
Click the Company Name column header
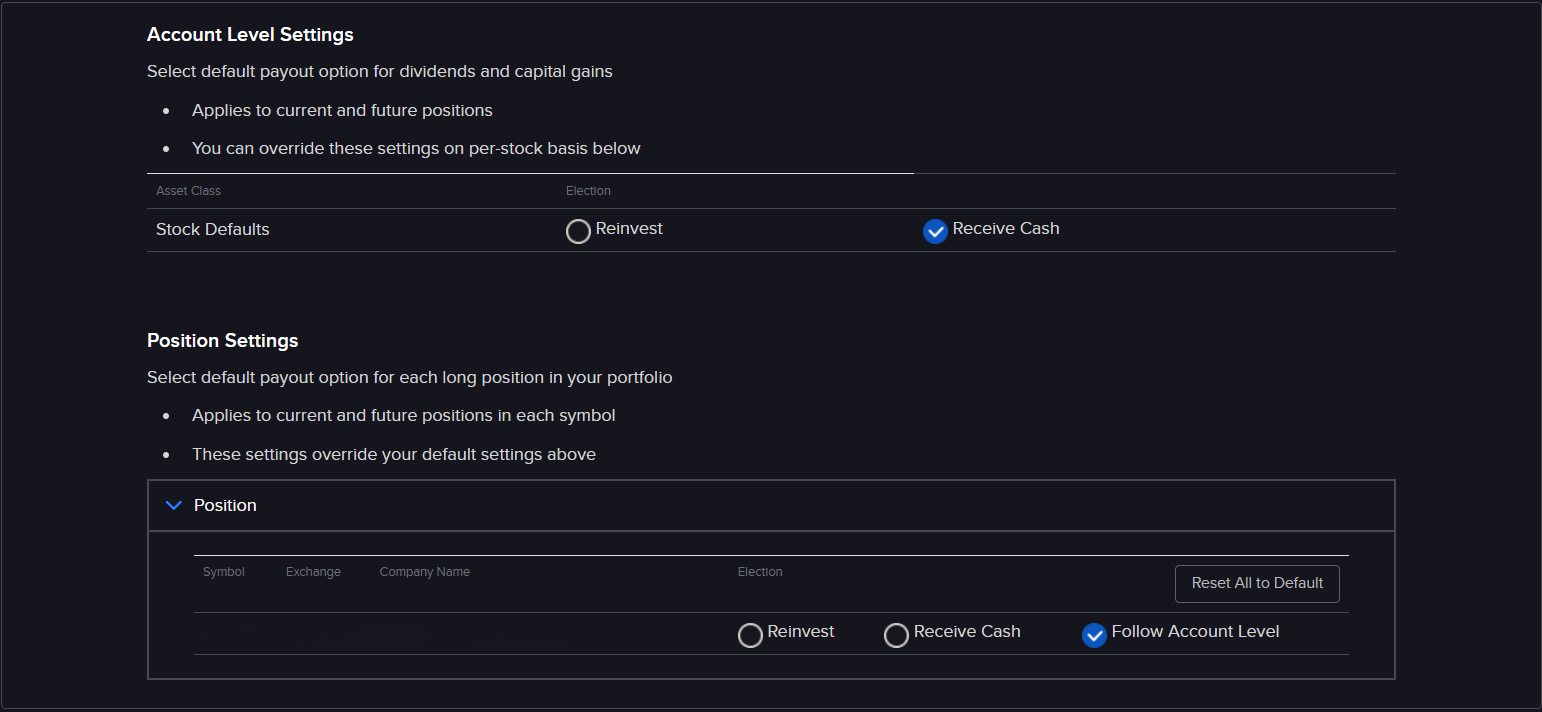(x=425, y=572)
